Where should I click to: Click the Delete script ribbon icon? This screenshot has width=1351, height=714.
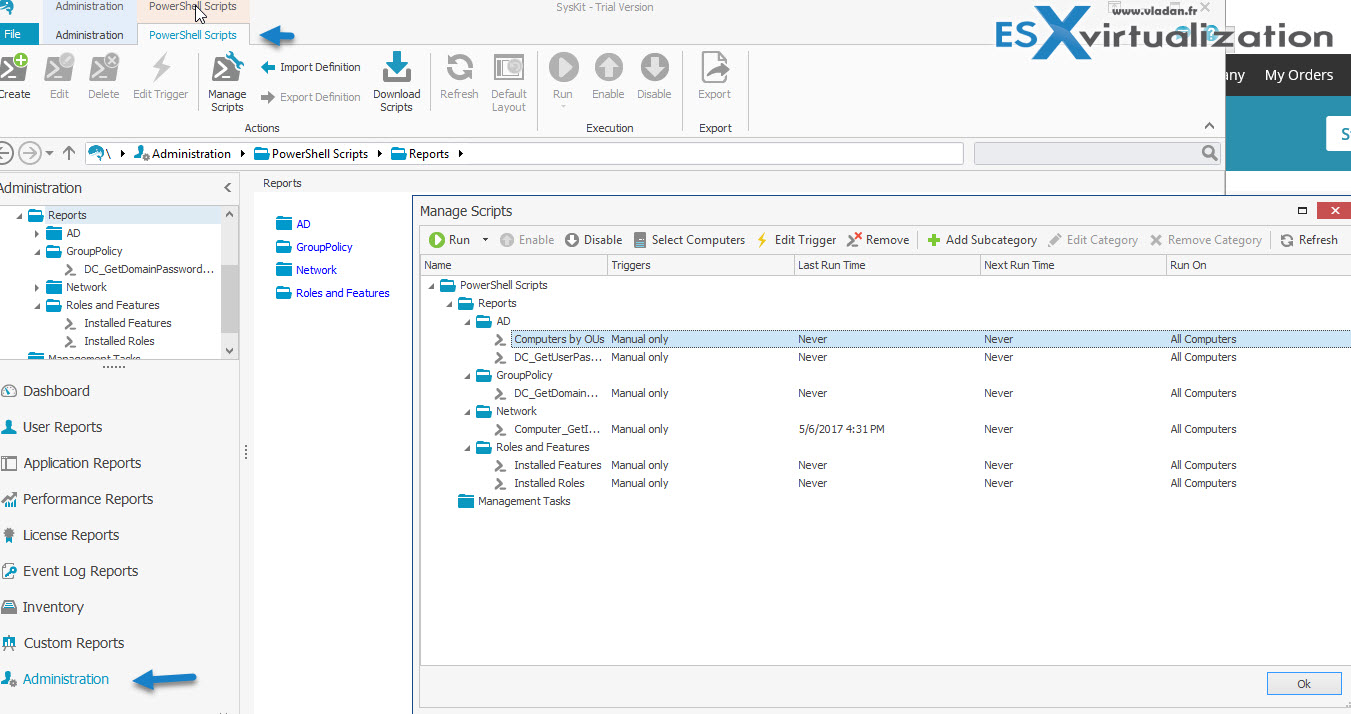coord(104,68)
